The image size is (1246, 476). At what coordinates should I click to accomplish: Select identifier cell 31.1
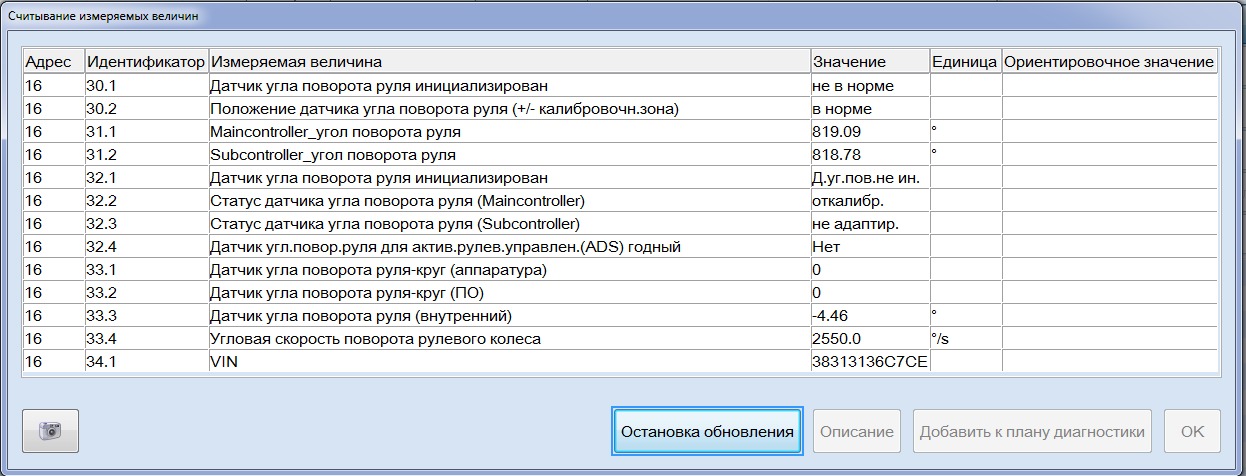[x=146, y=132]
